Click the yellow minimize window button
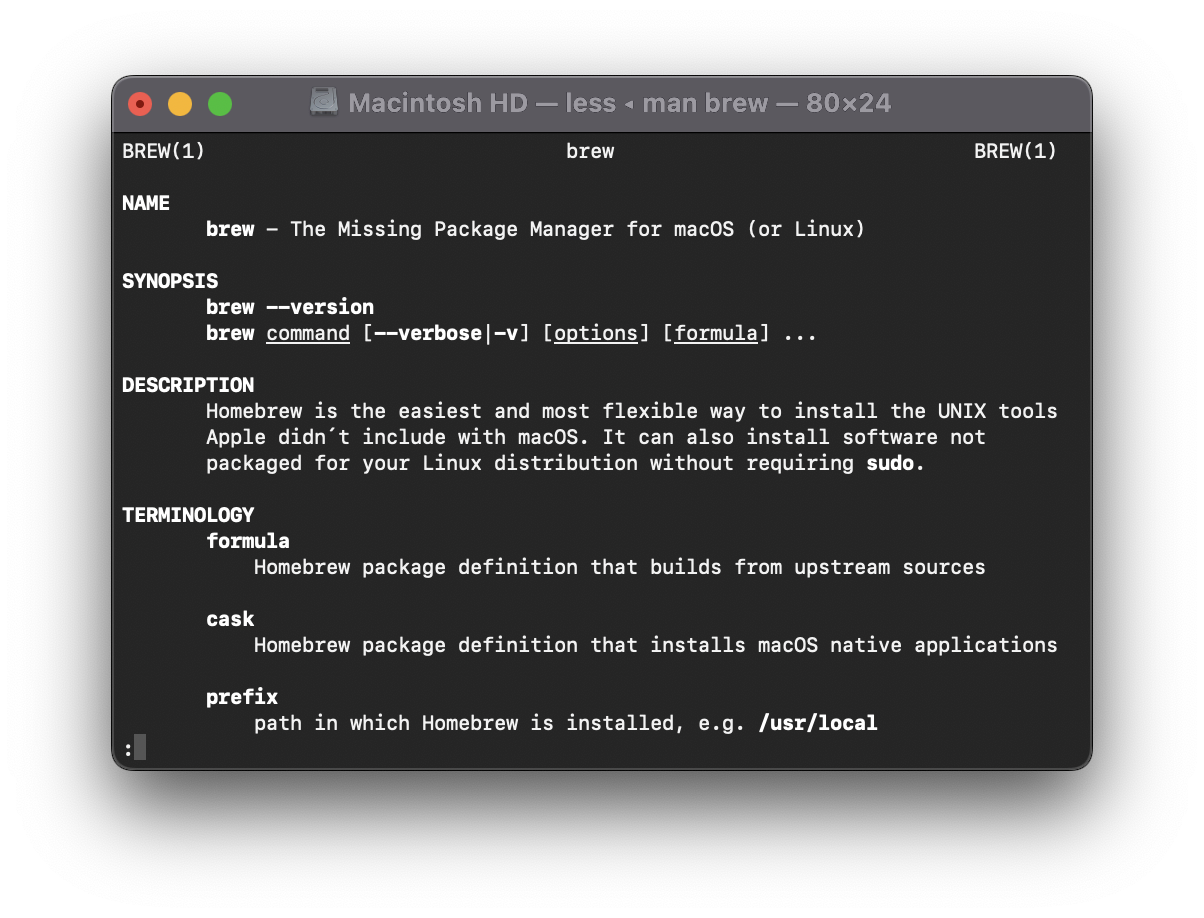This screenshot has height=918, width=1204. point(180,103)
